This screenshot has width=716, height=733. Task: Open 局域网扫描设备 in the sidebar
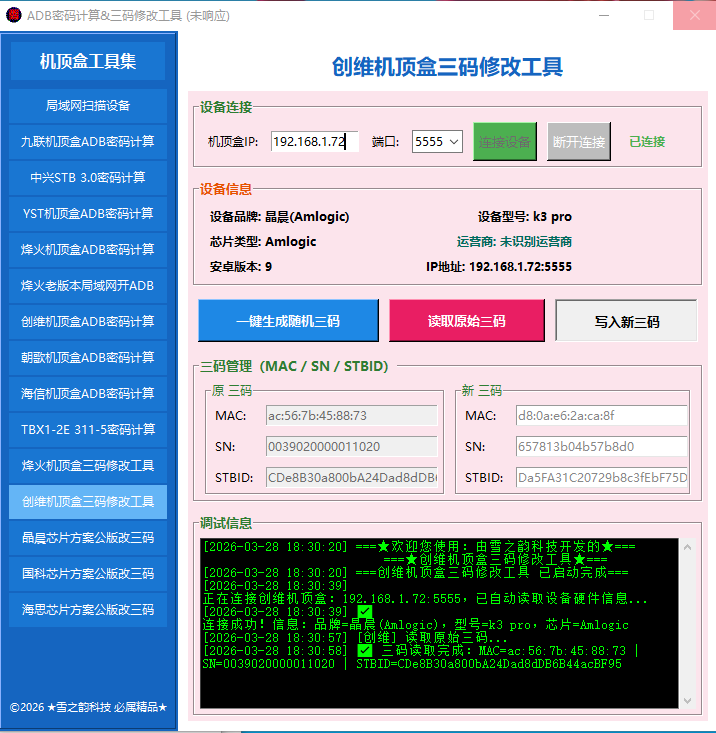click(x=88, y=106)
